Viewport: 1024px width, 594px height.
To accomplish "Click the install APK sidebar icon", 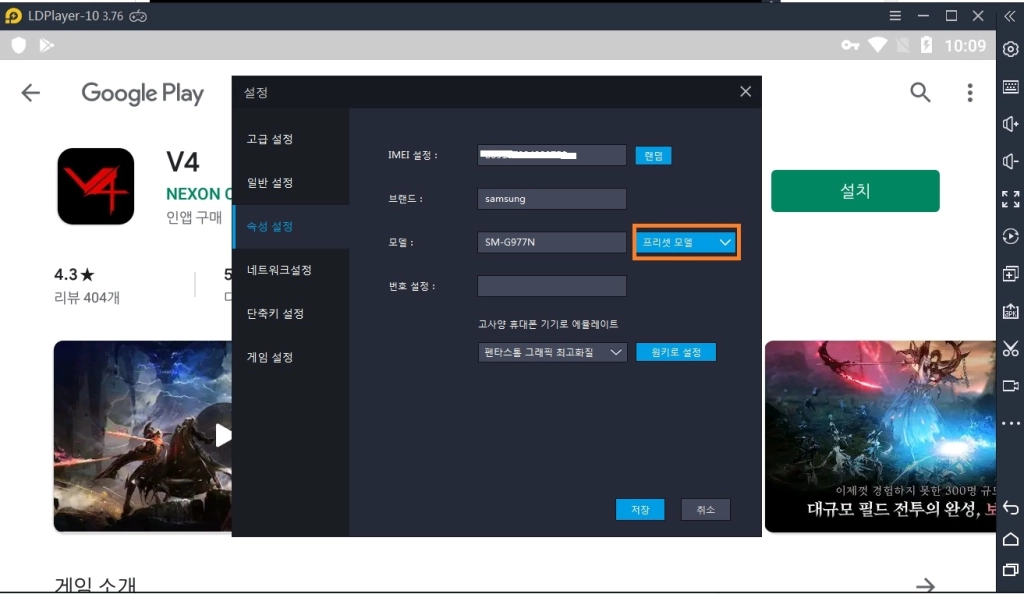I will tap(1010, 311).
